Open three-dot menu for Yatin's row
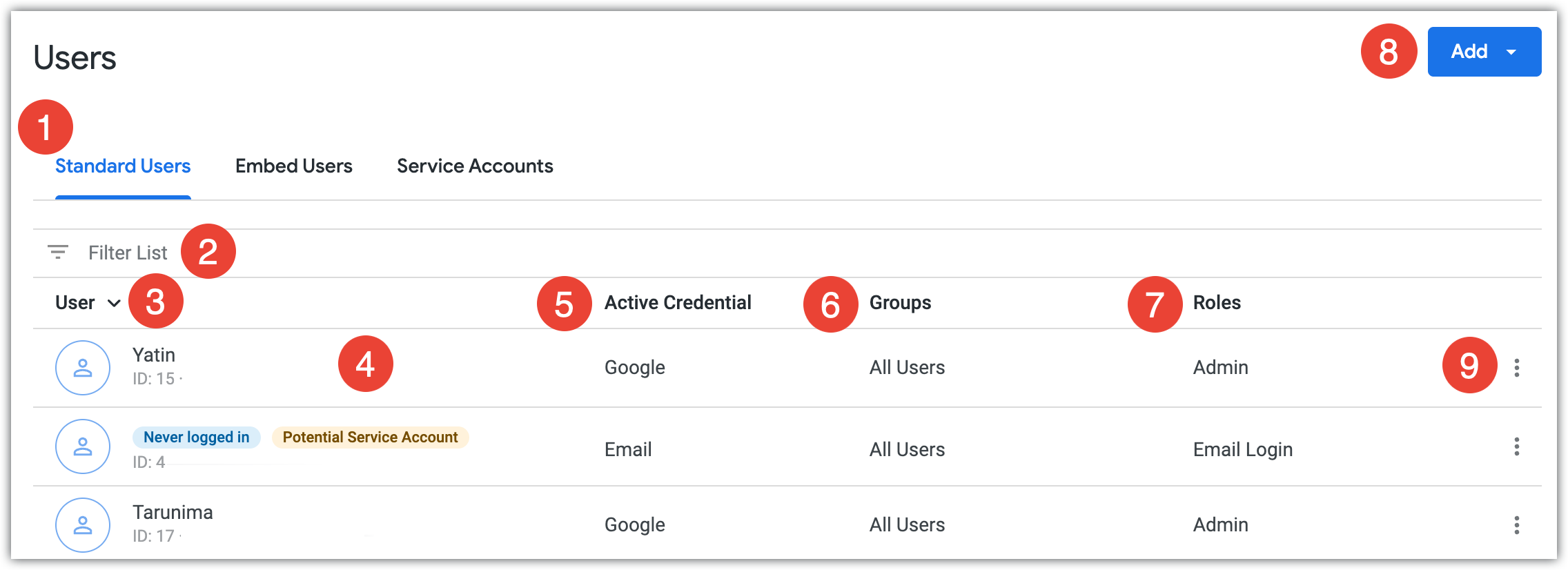Viewport: 1568px width, 570px height. pyautogui.click(x=1516, y=368)
